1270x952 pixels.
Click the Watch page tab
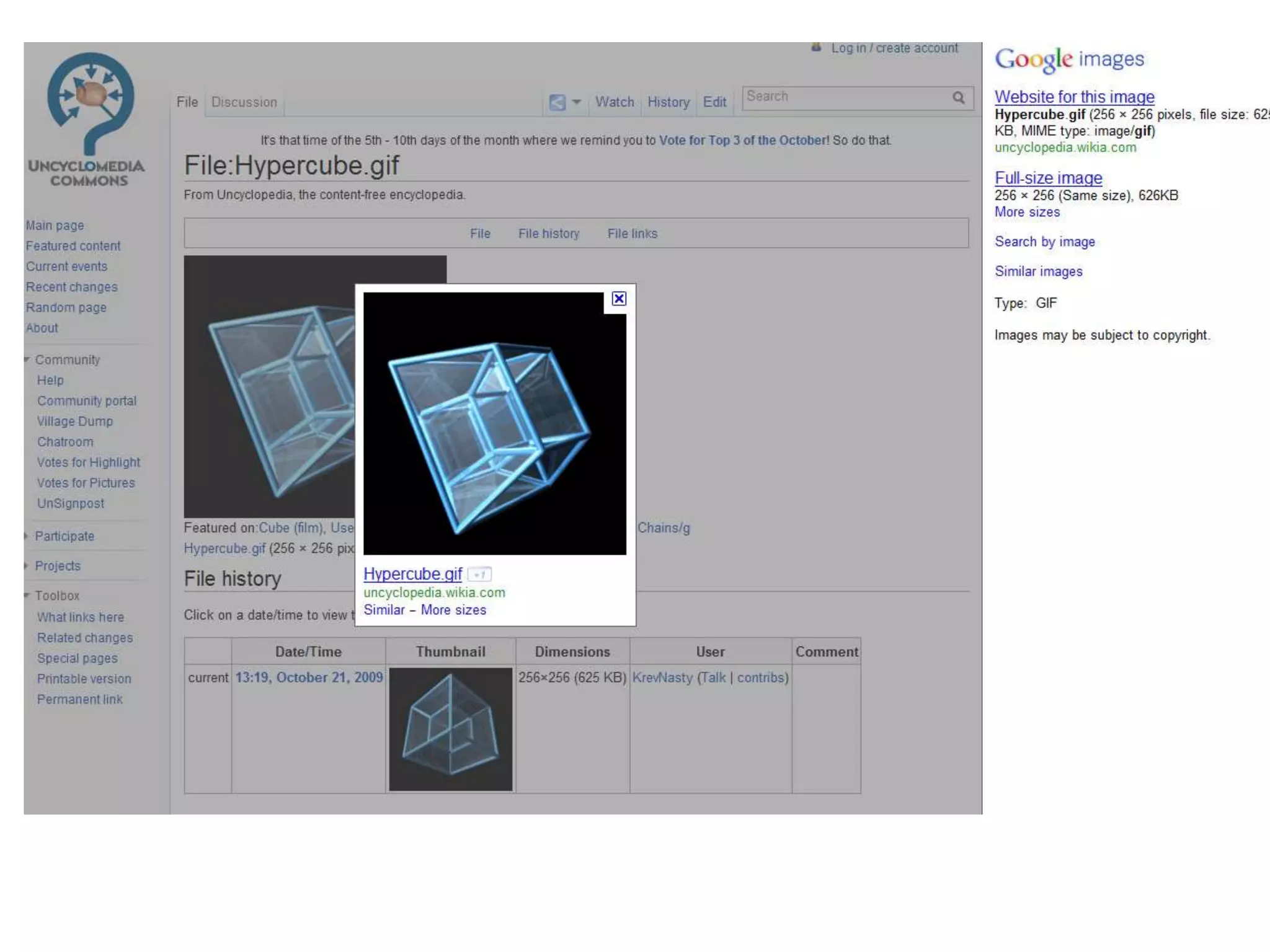(614, 102)
